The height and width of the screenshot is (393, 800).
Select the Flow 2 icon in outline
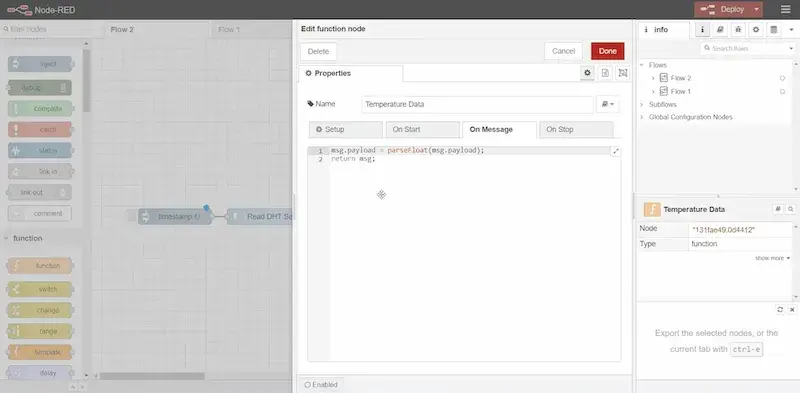coord(664,78)
